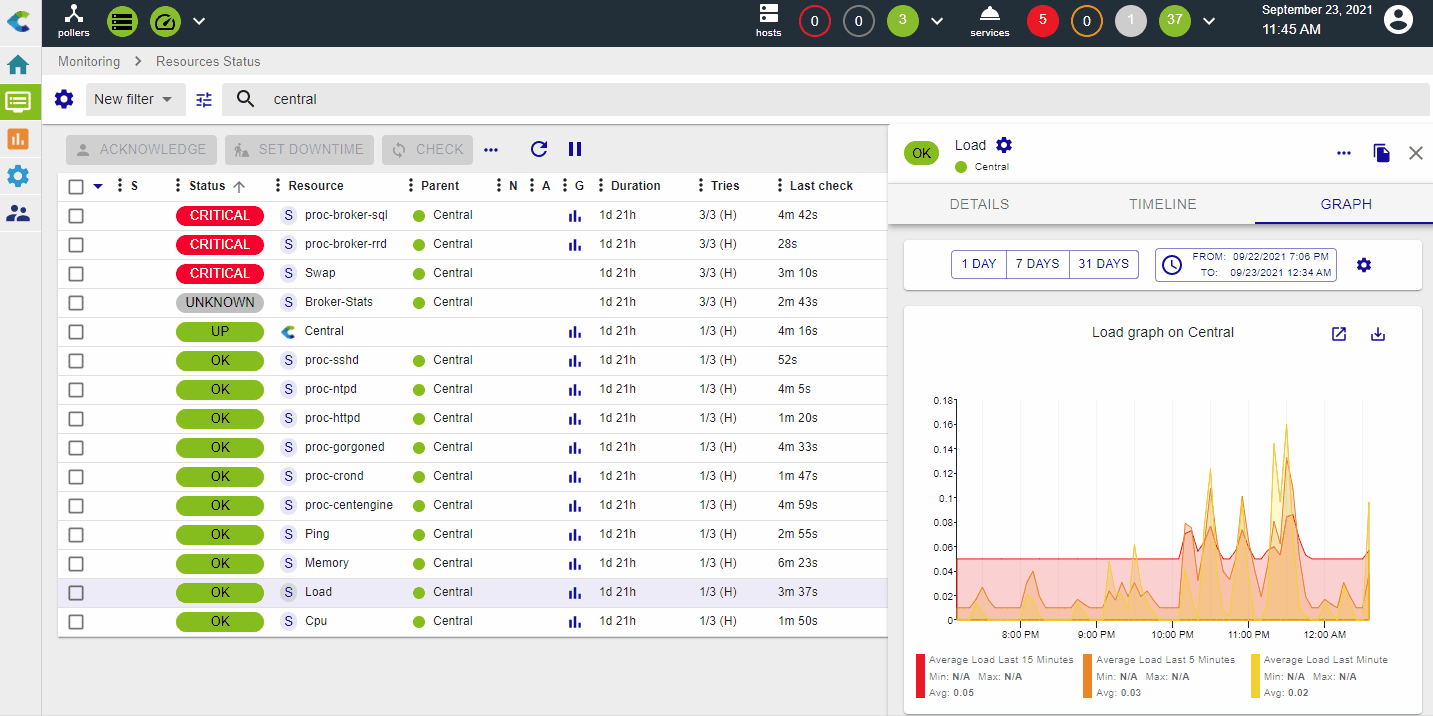Viewport: 1433px width, 716px height.
Task: Expand the New filter dropdown
Action: [x=133, y=99]
